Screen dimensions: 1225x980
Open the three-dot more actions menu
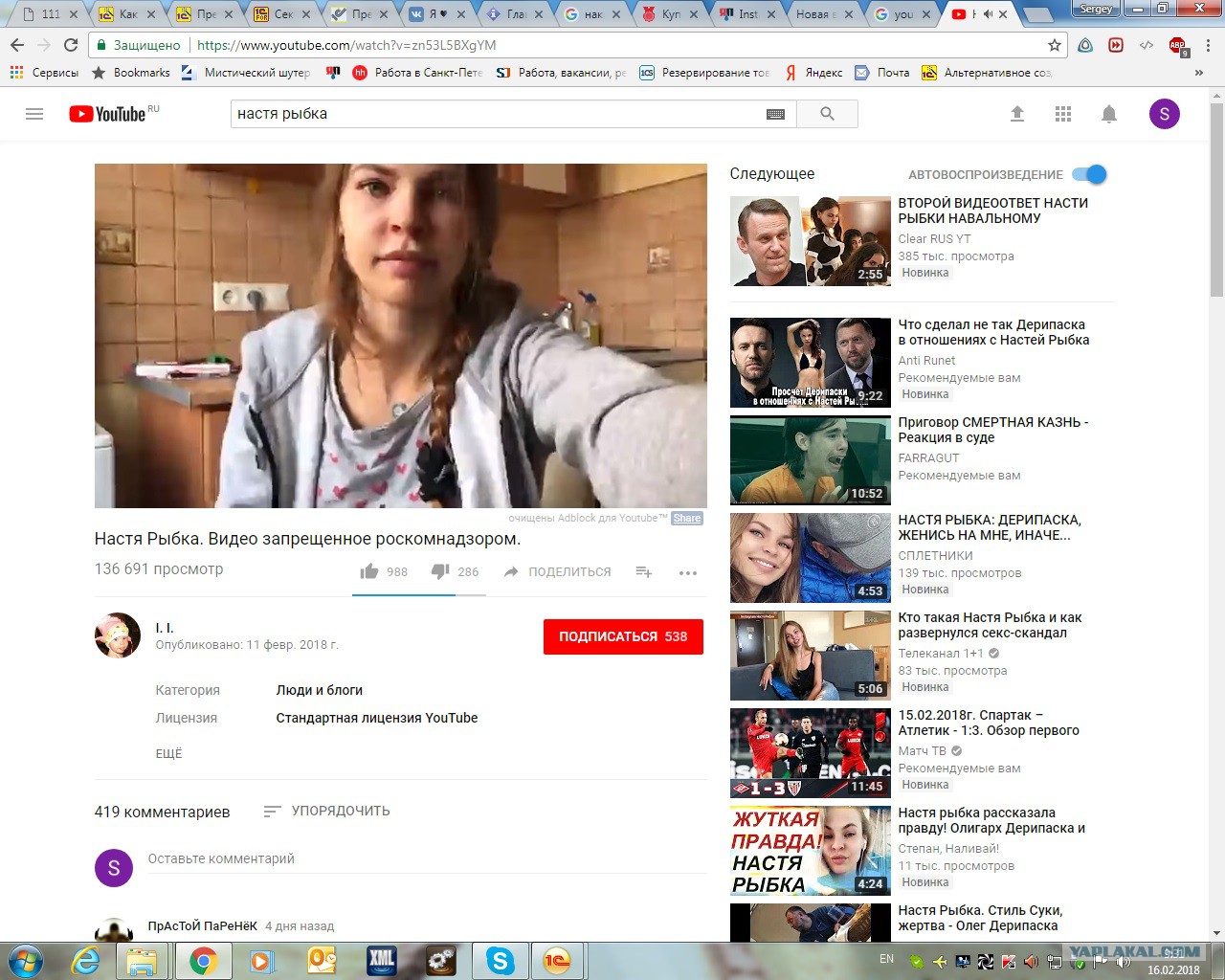coord(688,572)
